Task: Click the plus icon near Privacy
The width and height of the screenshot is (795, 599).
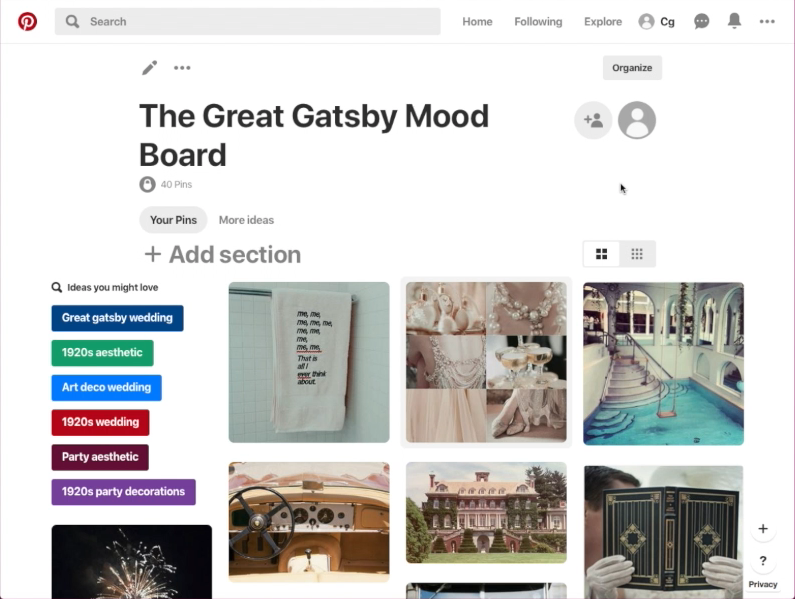Action: (763, 528)
